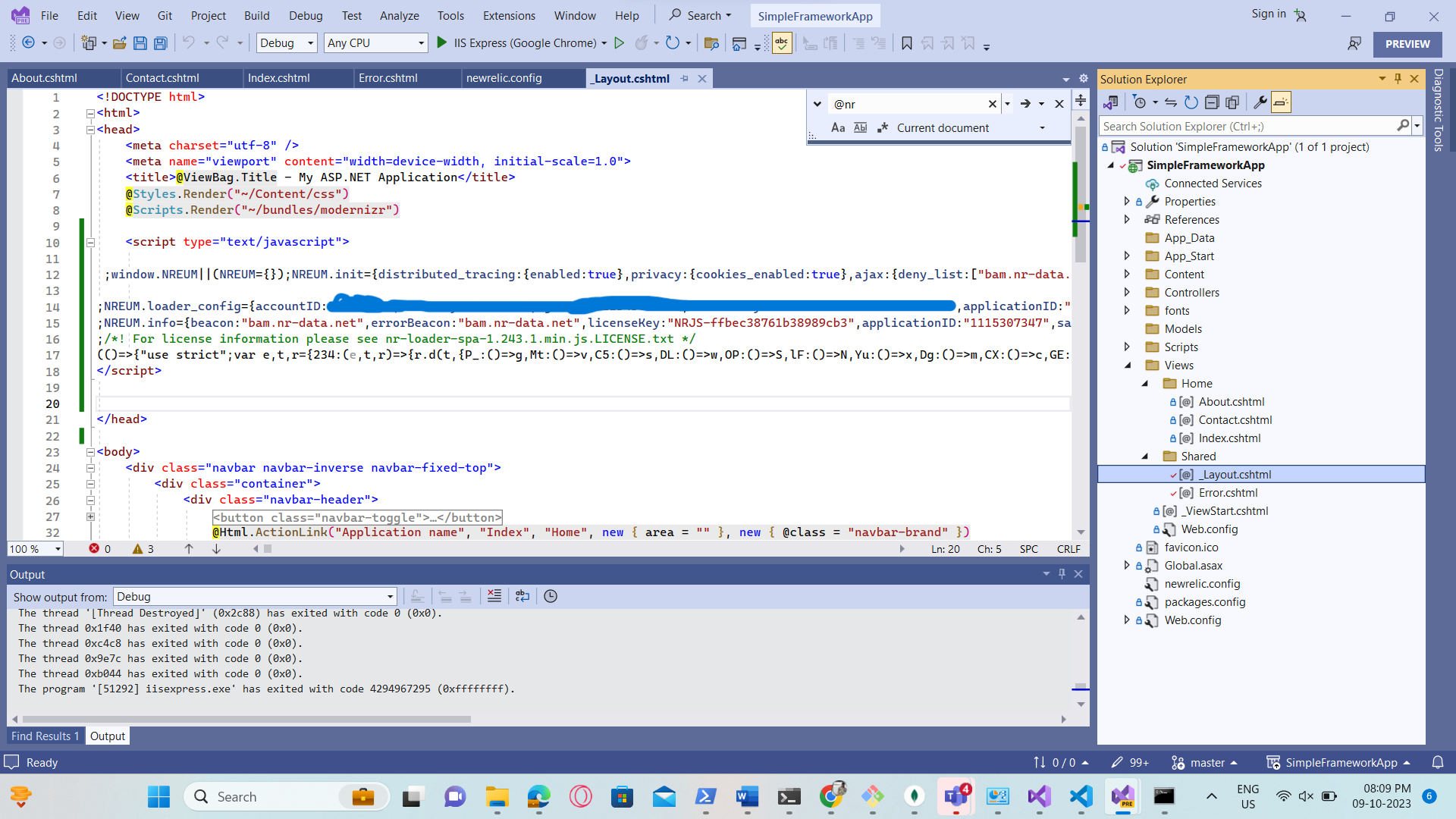Click the Open File folder icon
The height and width of the screenshot is (819, 1456).
pos(119,43)
